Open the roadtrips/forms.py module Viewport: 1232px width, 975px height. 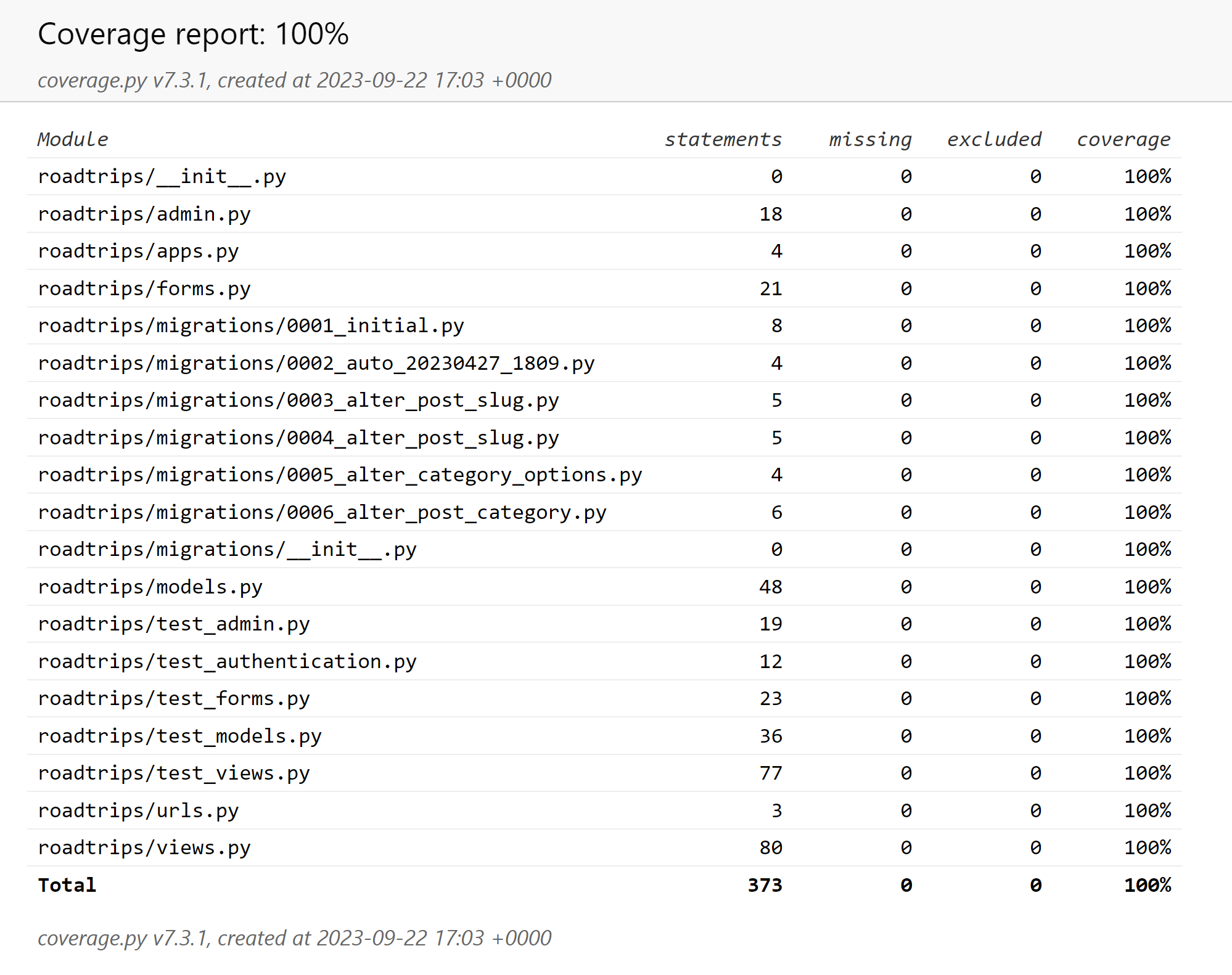point(144,288)
